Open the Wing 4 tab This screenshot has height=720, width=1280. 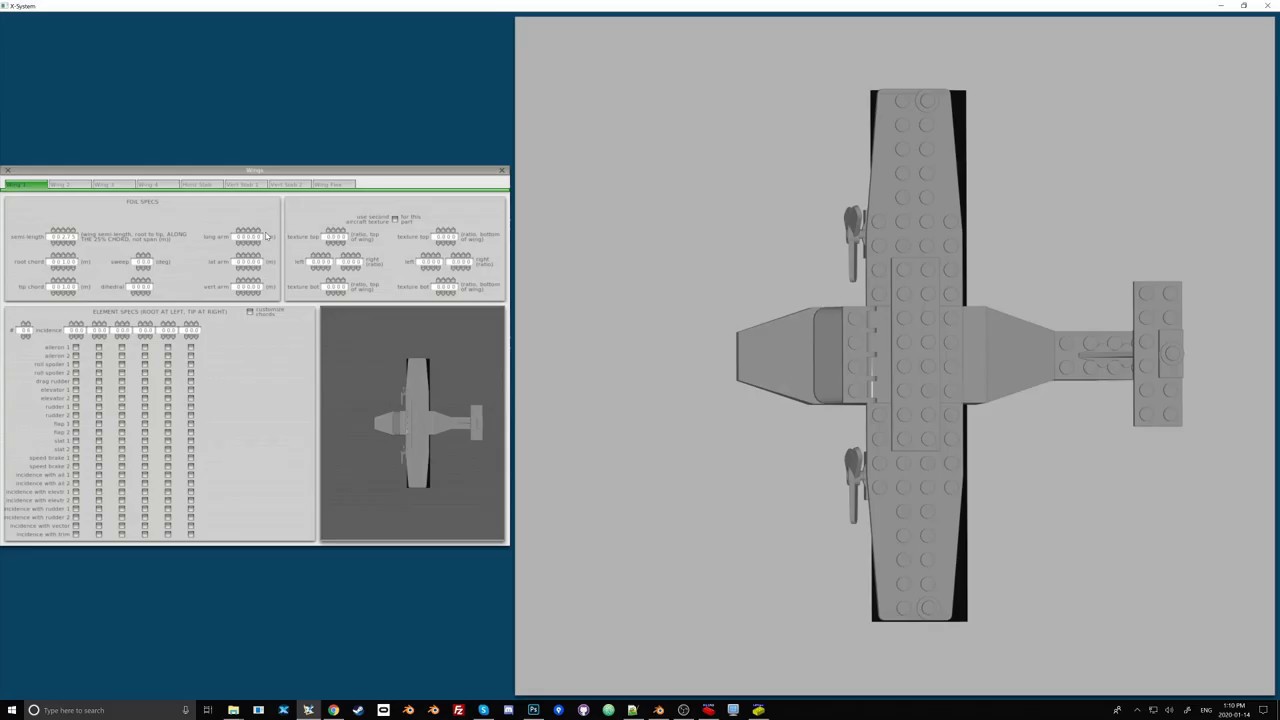click(x=157, y=185)
